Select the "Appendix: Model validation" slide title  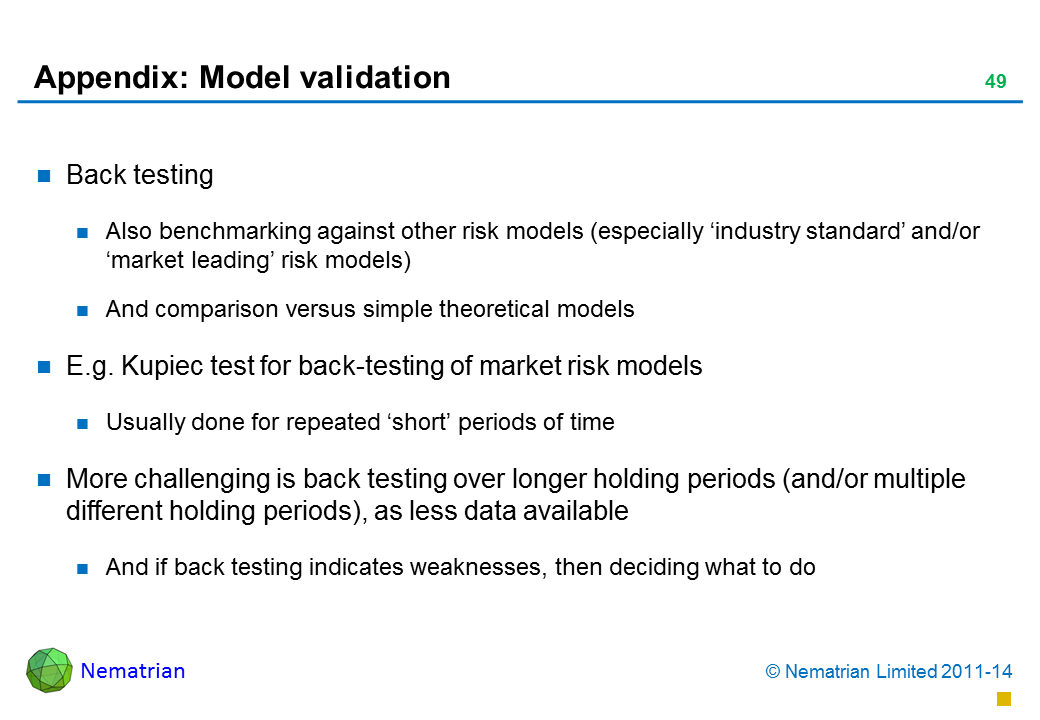[242, 78]
